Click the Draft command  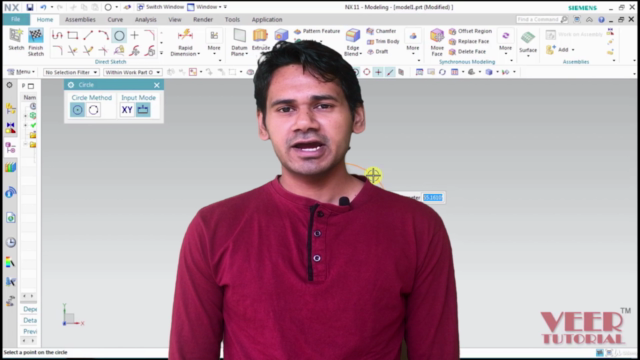[378, 51]
